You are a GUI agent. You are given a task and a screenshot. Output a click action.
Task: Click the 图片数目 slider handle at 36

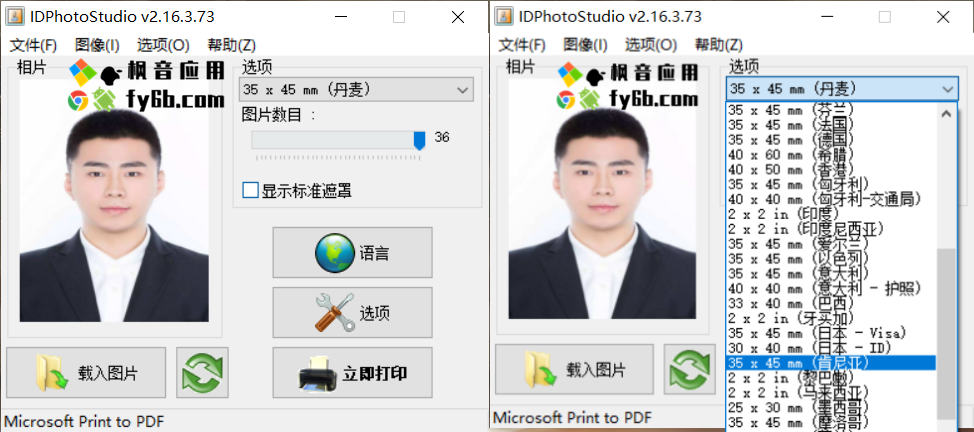click(420, 140)
